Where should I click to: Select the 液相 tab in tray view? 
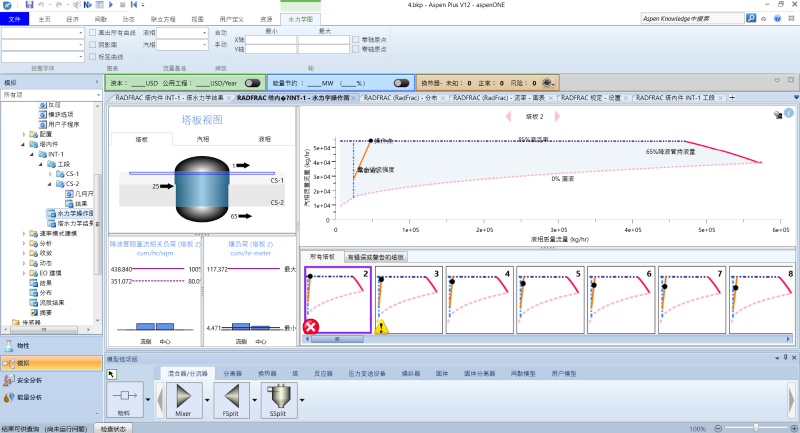click(x=264, y=139)
